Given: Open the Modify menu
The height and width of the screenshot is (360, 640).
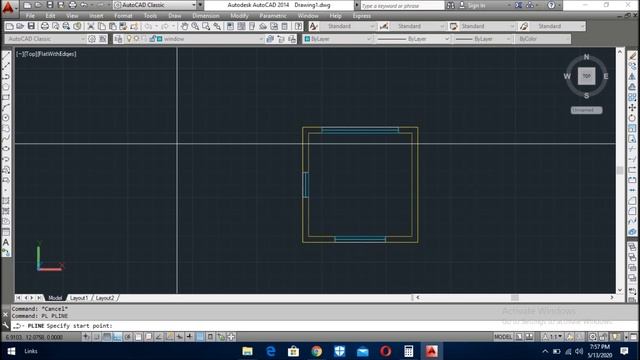Looking at the screenshot, I should click(239, 16).
